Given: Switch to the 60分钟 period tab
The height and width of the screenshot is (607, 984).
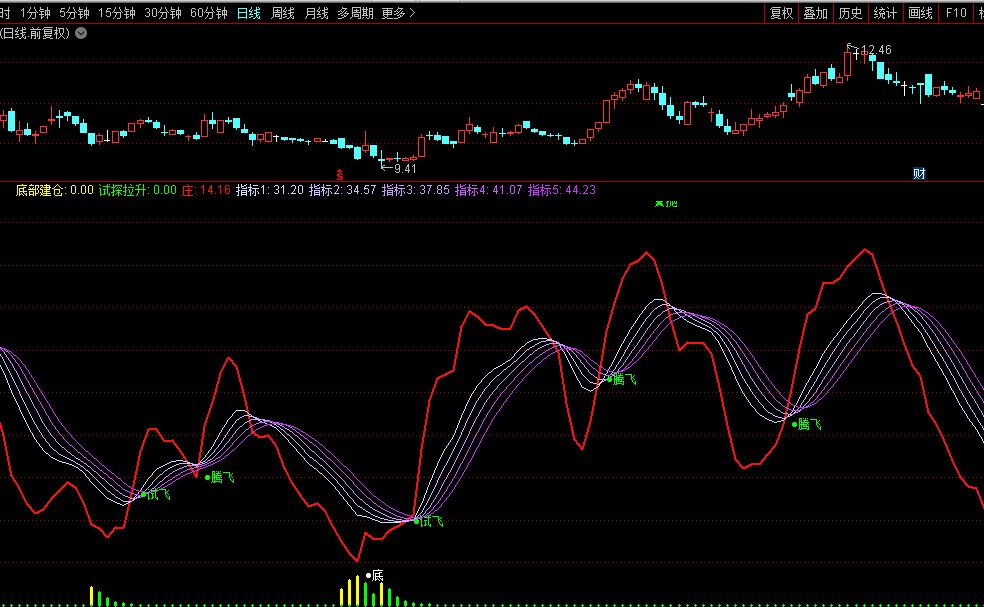Looking at the screenshot, I should (x=208, y=13).
